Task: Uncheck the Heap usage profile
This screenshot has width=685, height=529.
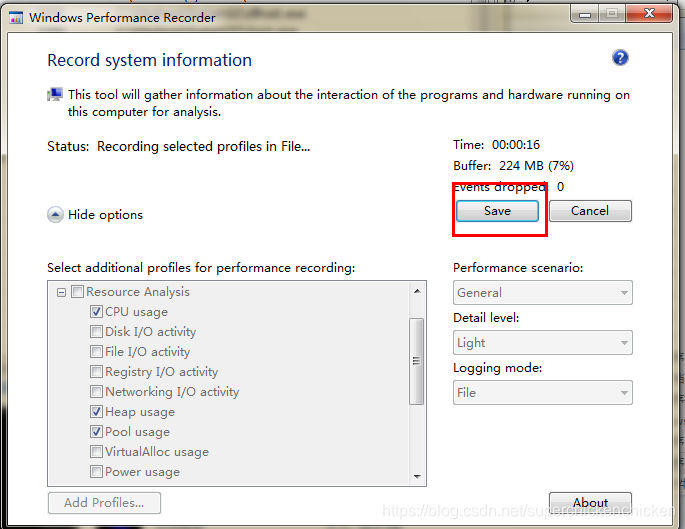Action: [96, 411]
